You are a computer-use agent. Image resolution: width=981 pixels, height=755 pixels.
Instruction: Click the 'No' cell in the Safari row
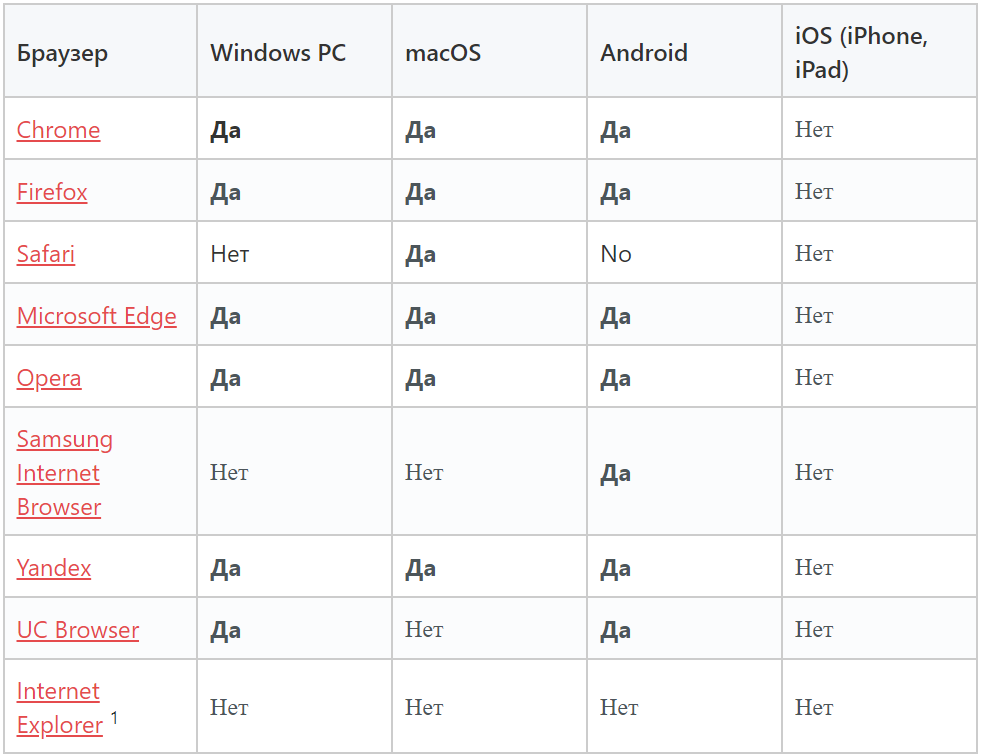(x=616, y=254)
